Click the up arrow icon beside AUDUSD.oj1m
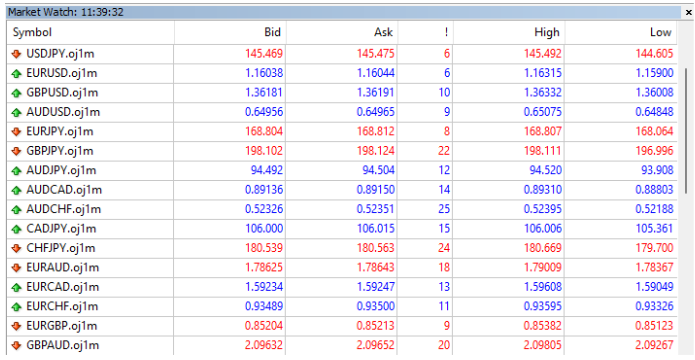Screen dimensions: 695x360 point(16,113)
